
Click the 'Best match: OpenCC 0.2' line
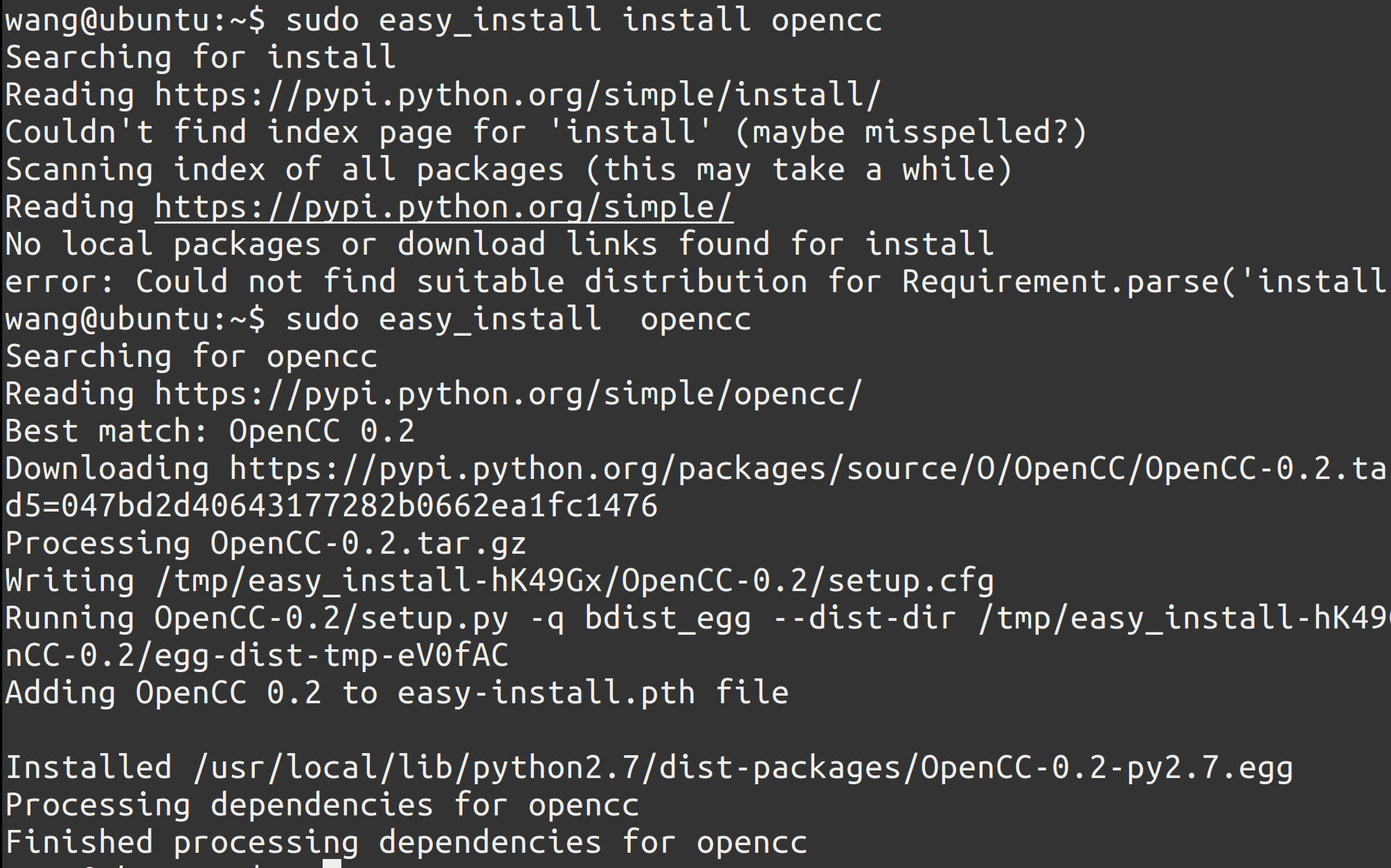[x=210, y=431]
